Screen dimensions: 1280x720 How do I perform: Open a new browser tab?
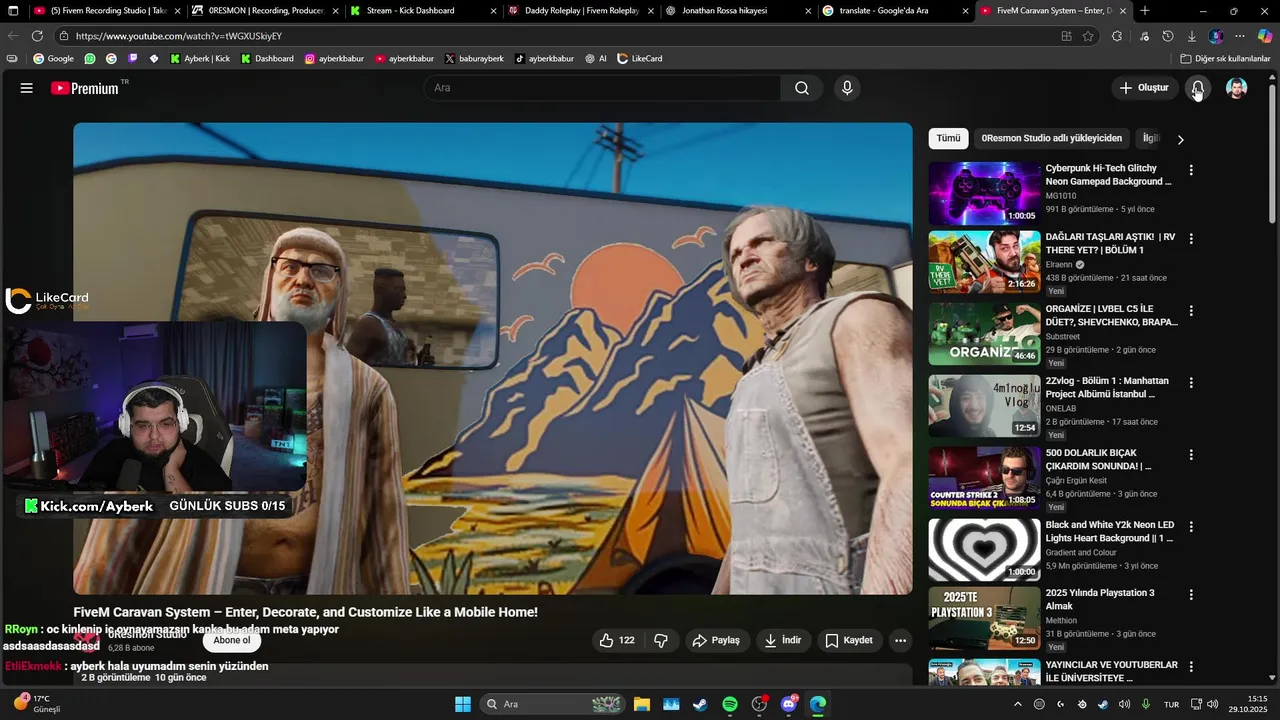coord(1145,11)
